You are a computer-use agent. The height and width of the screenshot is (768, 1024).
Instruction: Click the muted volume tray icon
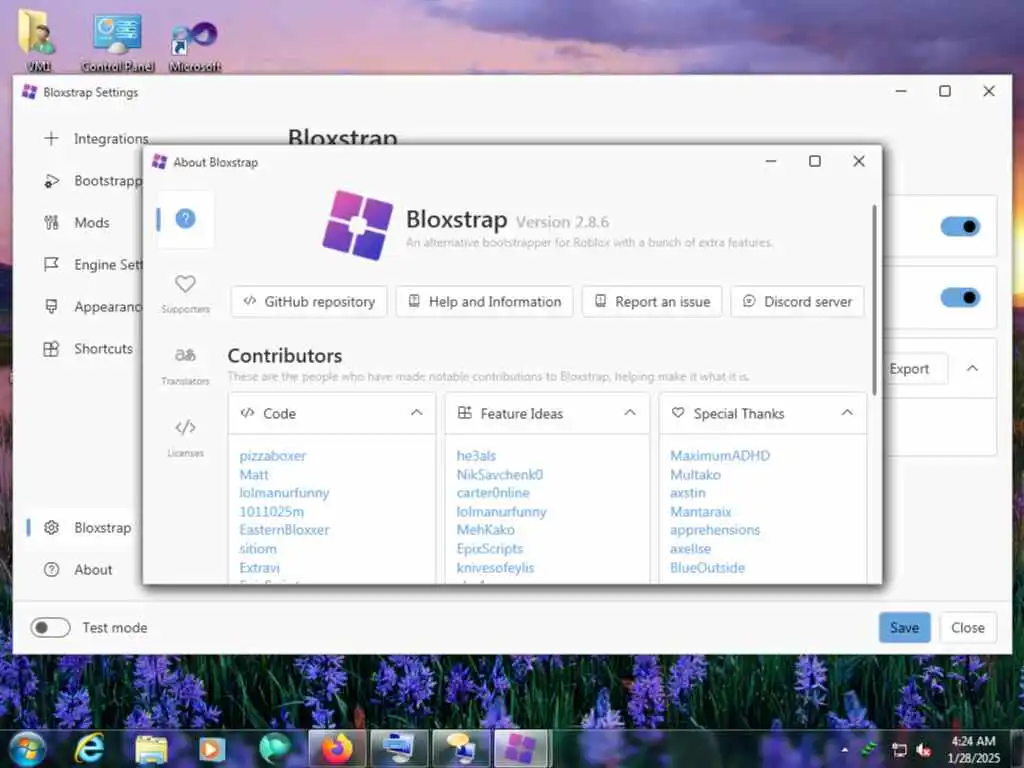923,750
